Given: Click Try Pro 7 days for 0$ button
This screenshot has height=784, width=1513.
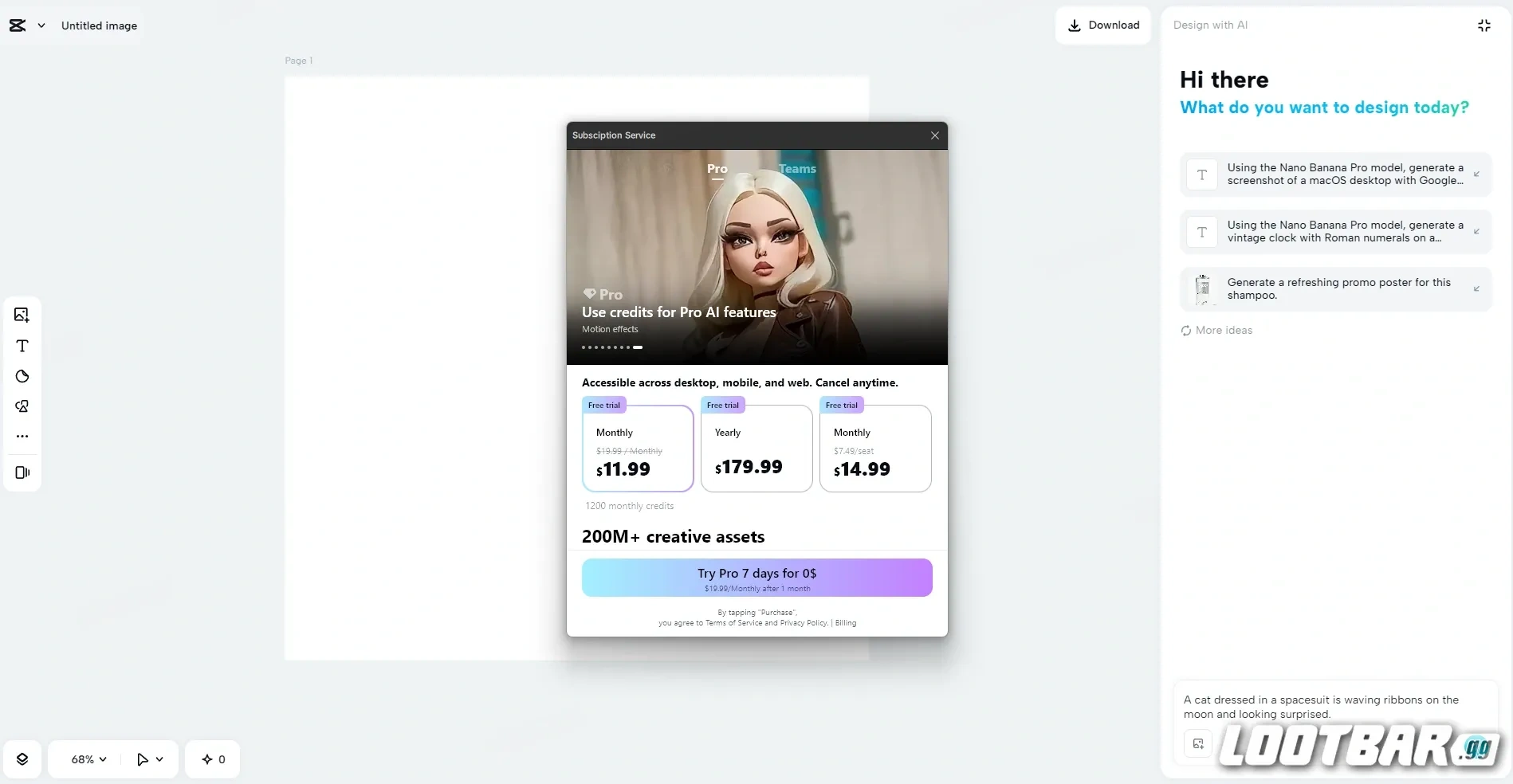Looking at the screenshot, I should [756, 578].
